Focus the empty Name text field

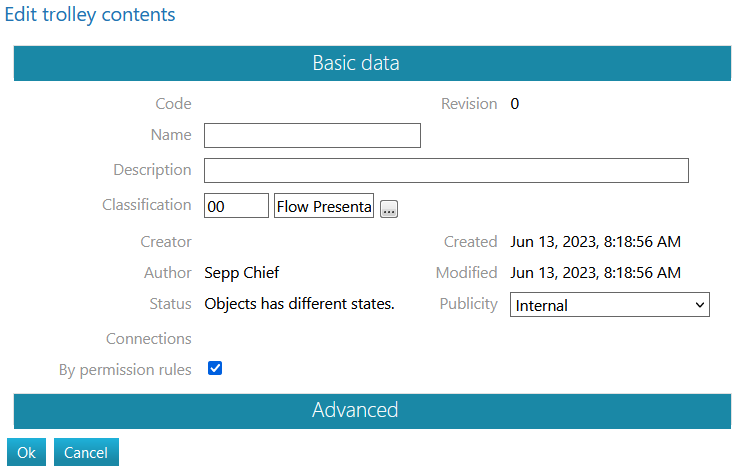coord(312,136)
